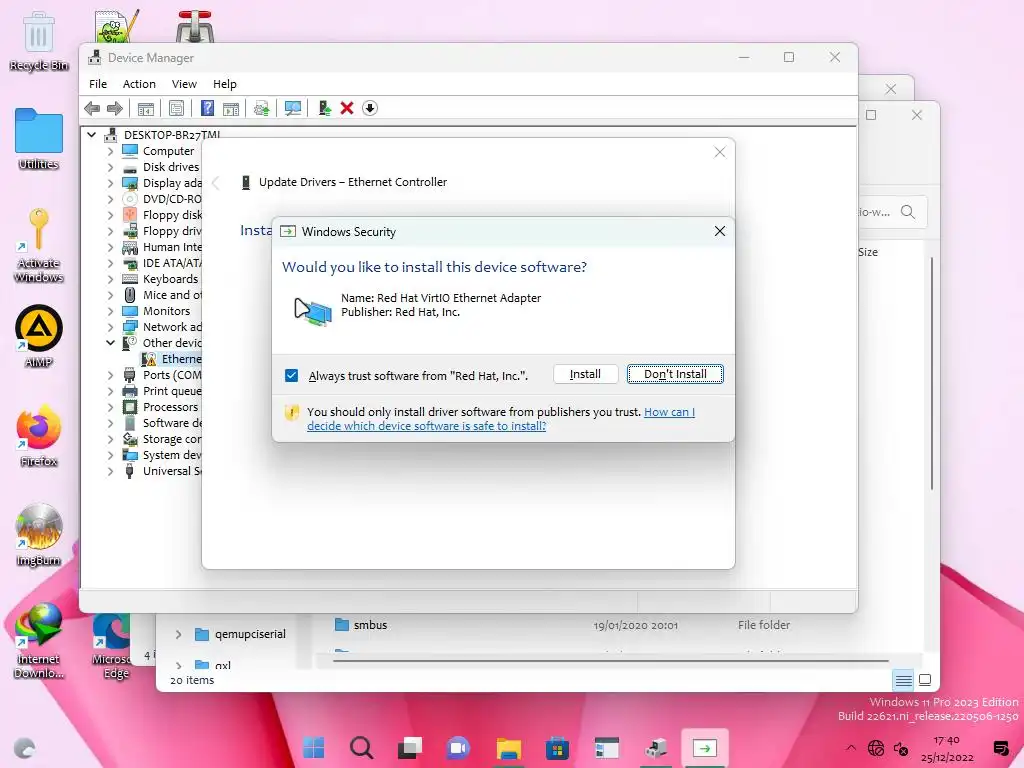This screenshot has width=1024, height=768.
Task: Click the computer-with-green-arrow driver icon in toolbar
Action: (x=325, y=108)
